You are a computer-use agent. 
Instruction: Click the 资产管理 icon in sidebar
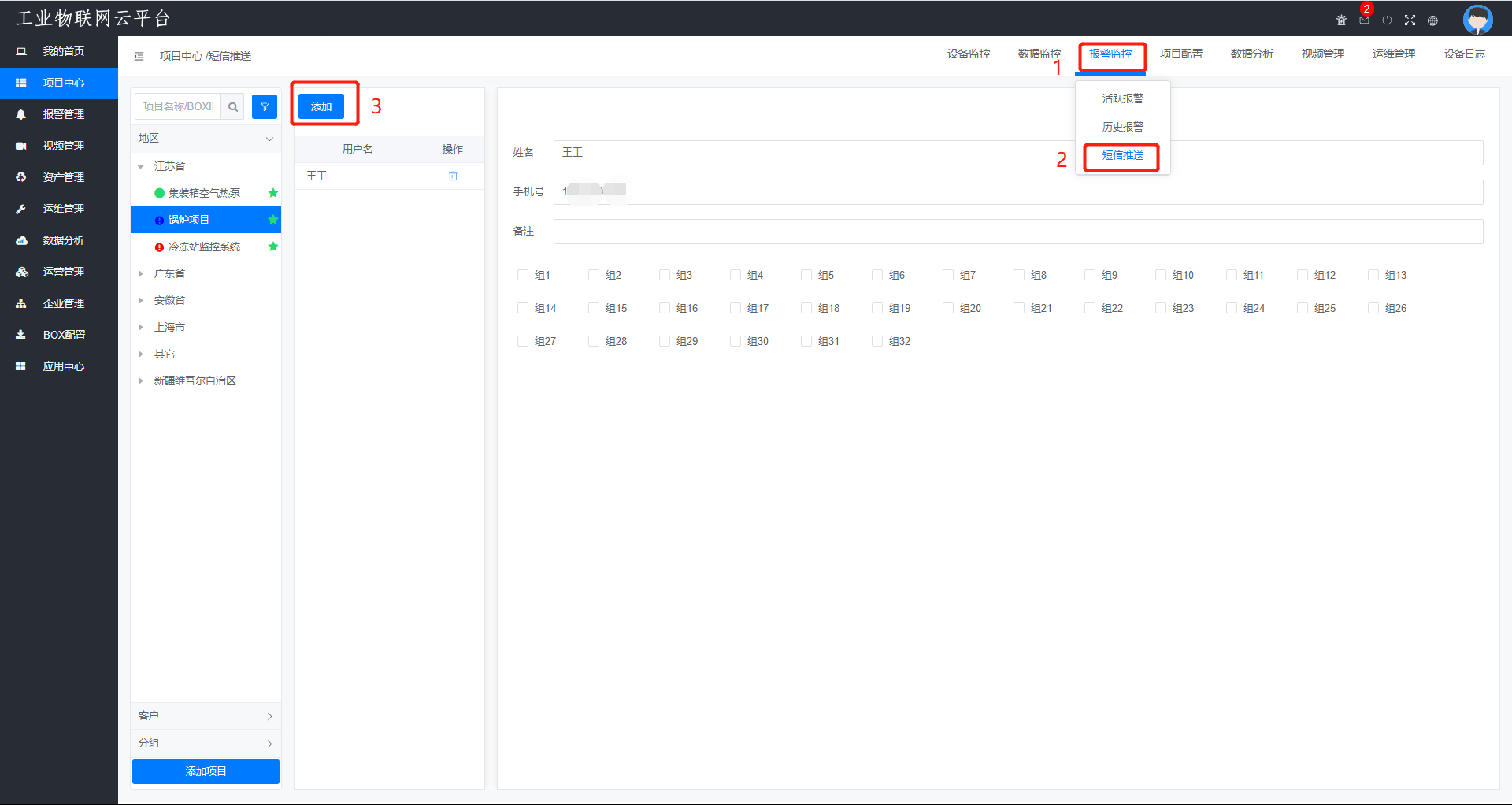(21, 177)
